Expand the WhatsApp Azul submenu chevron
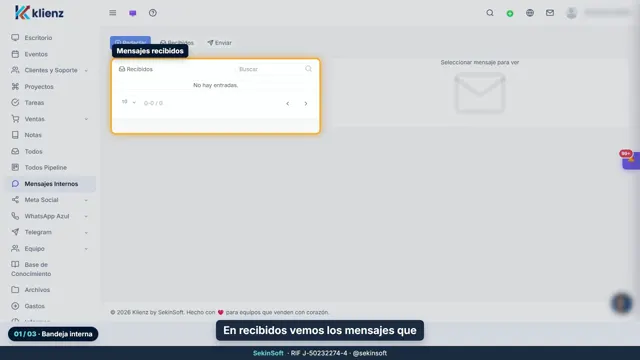Image resolution: width=640 pixels, height=360 pixels. point(86,216)
